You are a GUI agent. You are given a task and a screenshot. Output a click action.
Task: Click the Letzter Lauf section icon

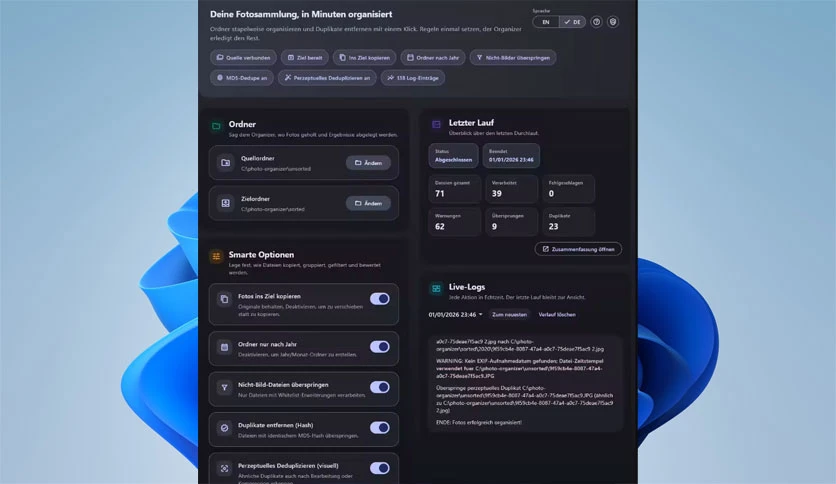tap(436, 125)
